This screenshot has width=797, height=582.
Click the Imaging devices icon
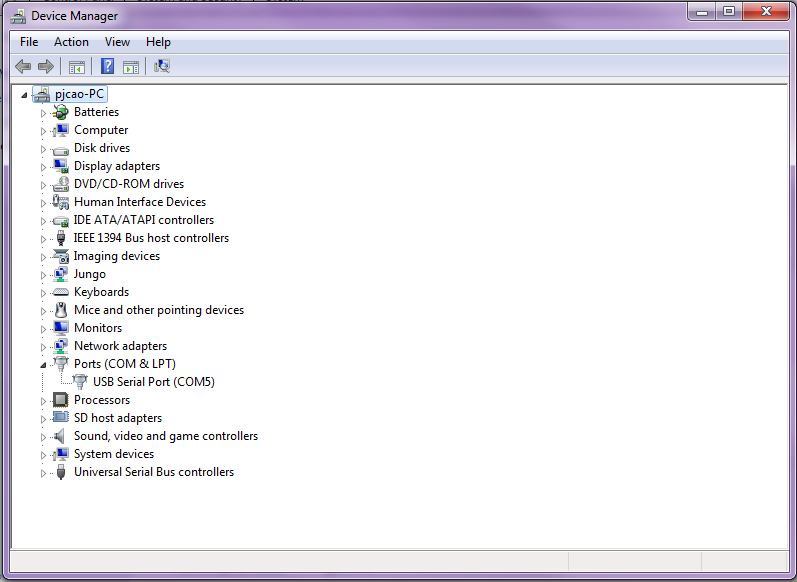[x=60, y=256]
